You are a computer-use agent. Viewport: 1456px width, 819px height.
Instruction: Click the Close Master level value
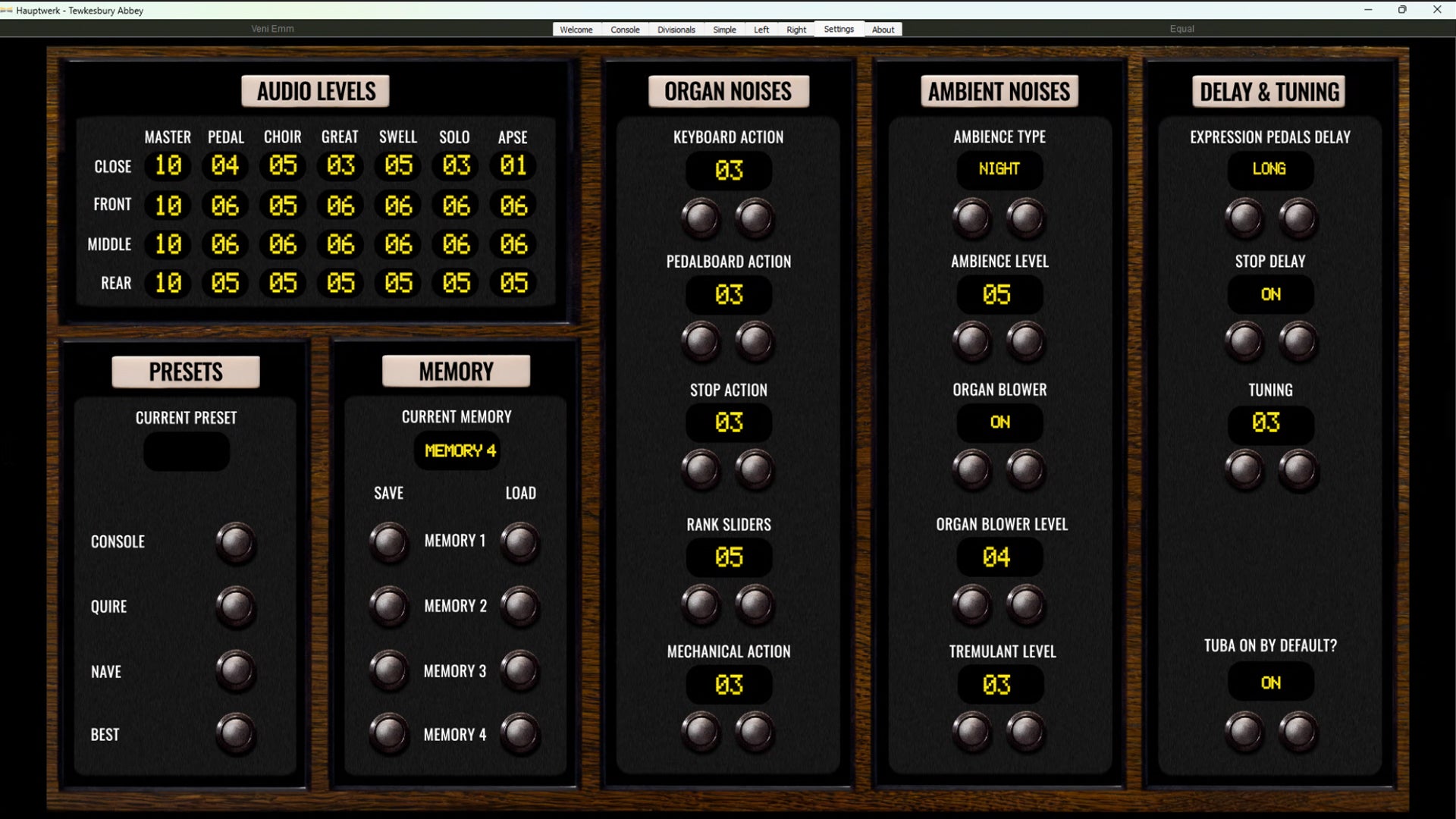(168, 165)
